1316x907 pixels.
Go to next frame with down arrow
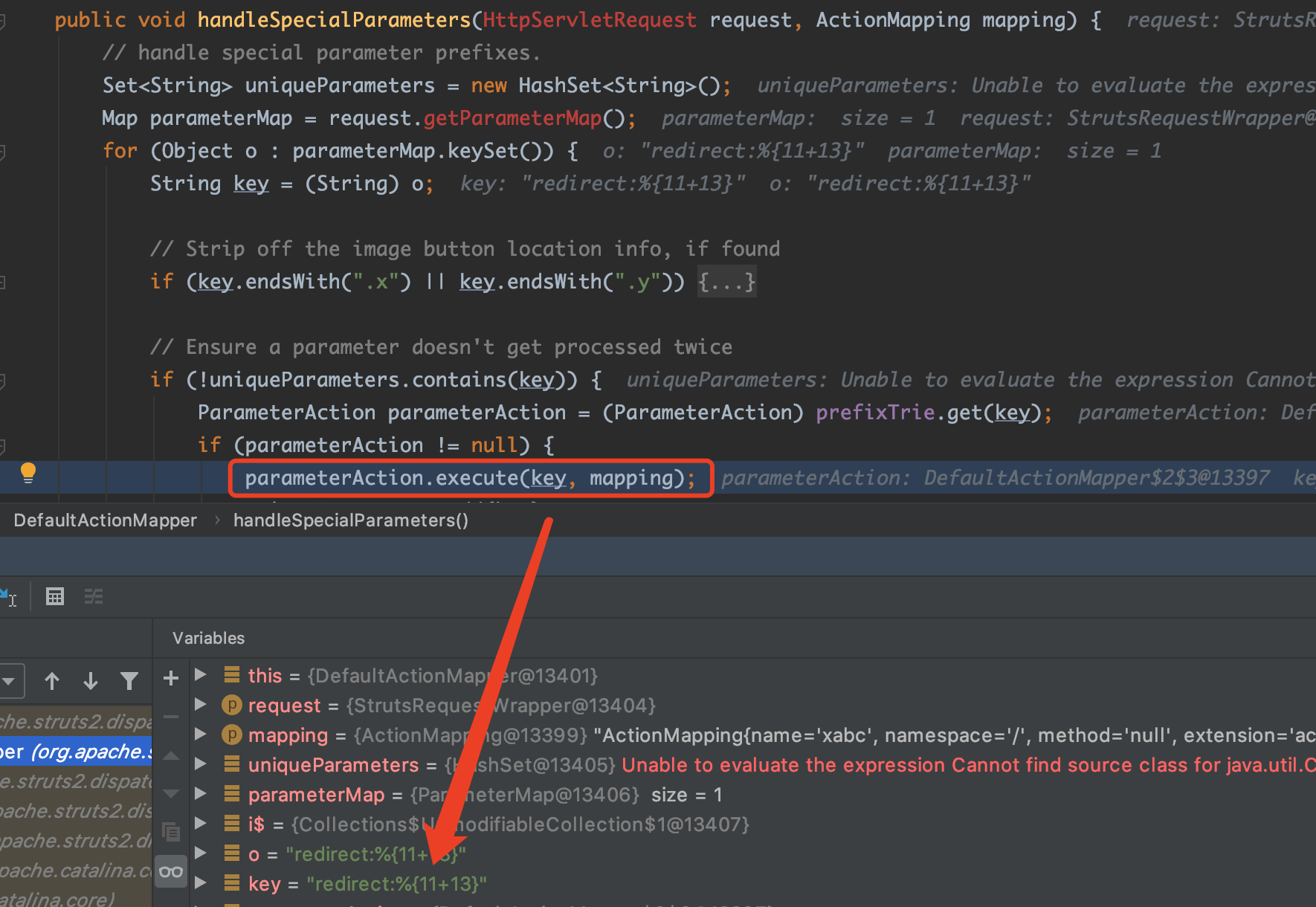[91, 681]
